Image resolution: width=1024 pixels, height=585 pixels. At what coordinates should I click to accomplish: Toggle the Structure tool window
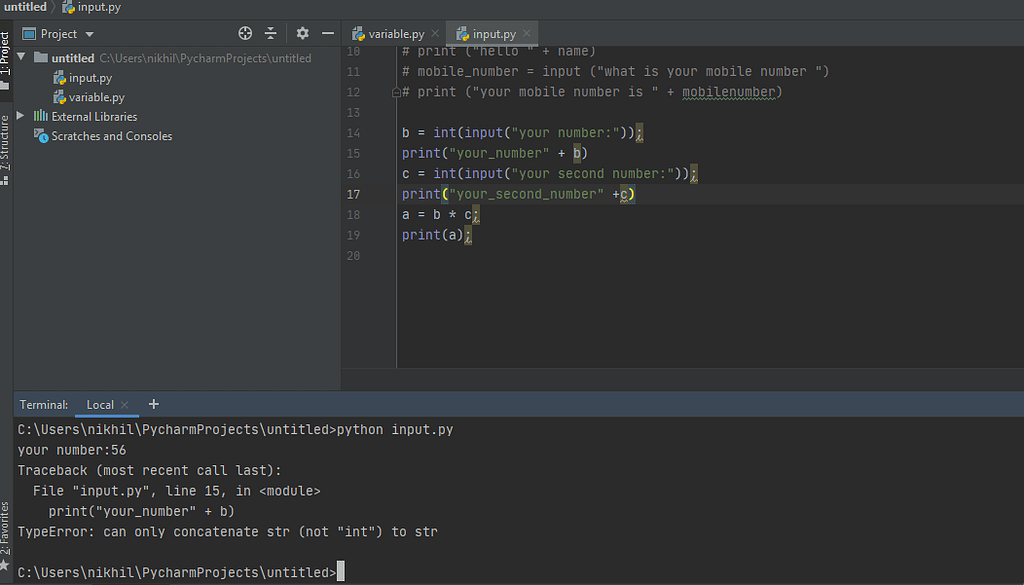tap(5, 149)
